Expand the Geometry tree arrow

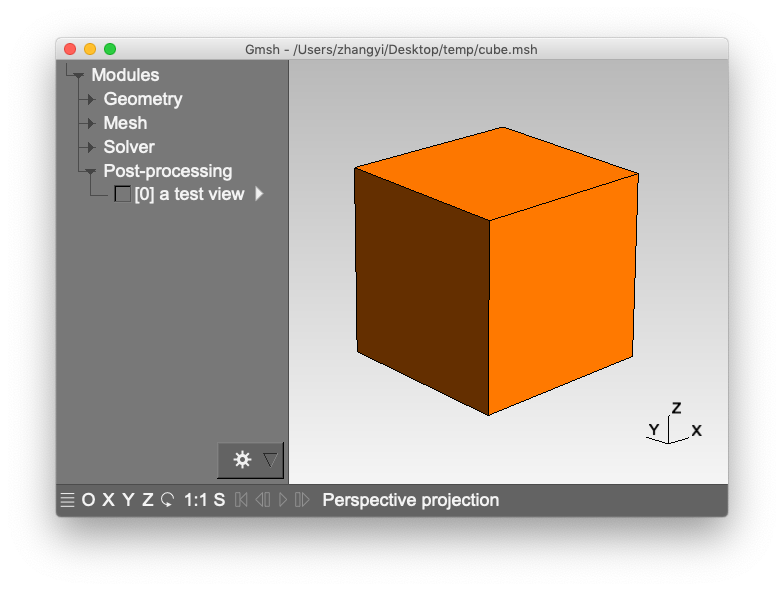(x=91, y=100)
